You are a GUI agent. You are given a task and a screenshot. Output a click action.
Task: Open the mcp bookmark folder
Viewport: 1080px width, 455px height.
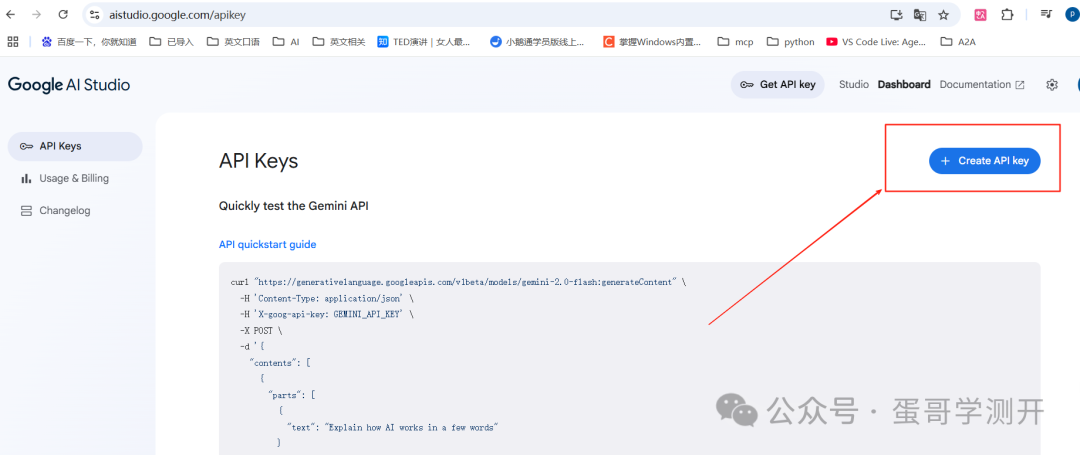coord(736,42)
